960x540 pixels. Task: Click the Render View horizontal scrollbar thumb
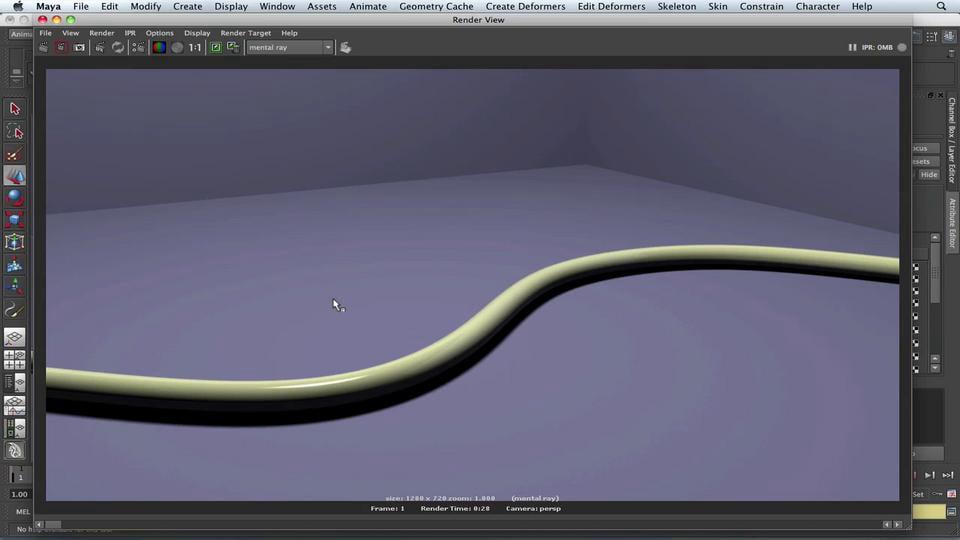coord(53,525)
